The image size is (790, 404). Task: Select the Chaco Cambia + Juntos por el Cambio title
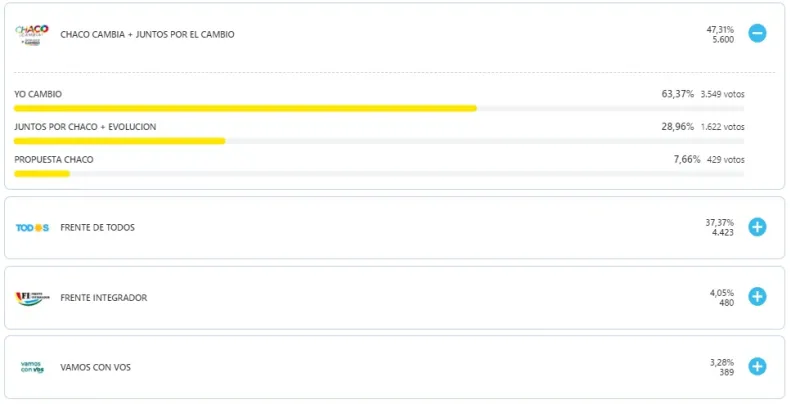(147, 35)
